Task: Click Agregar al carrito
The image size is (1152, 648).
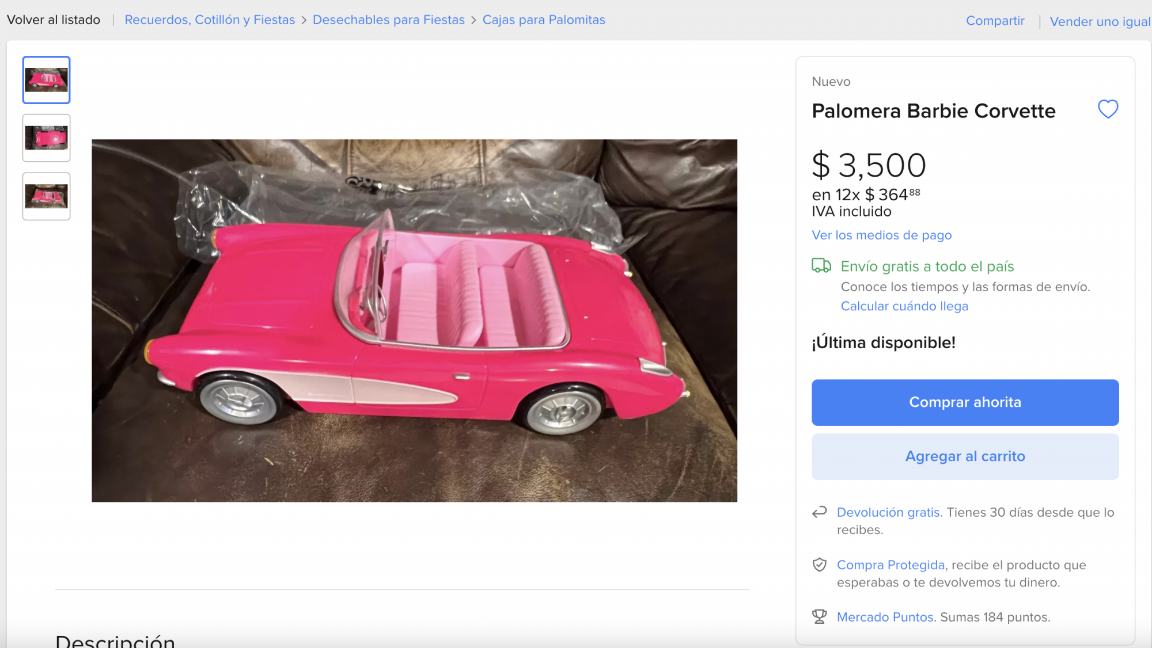Action: tap(964, 456)
